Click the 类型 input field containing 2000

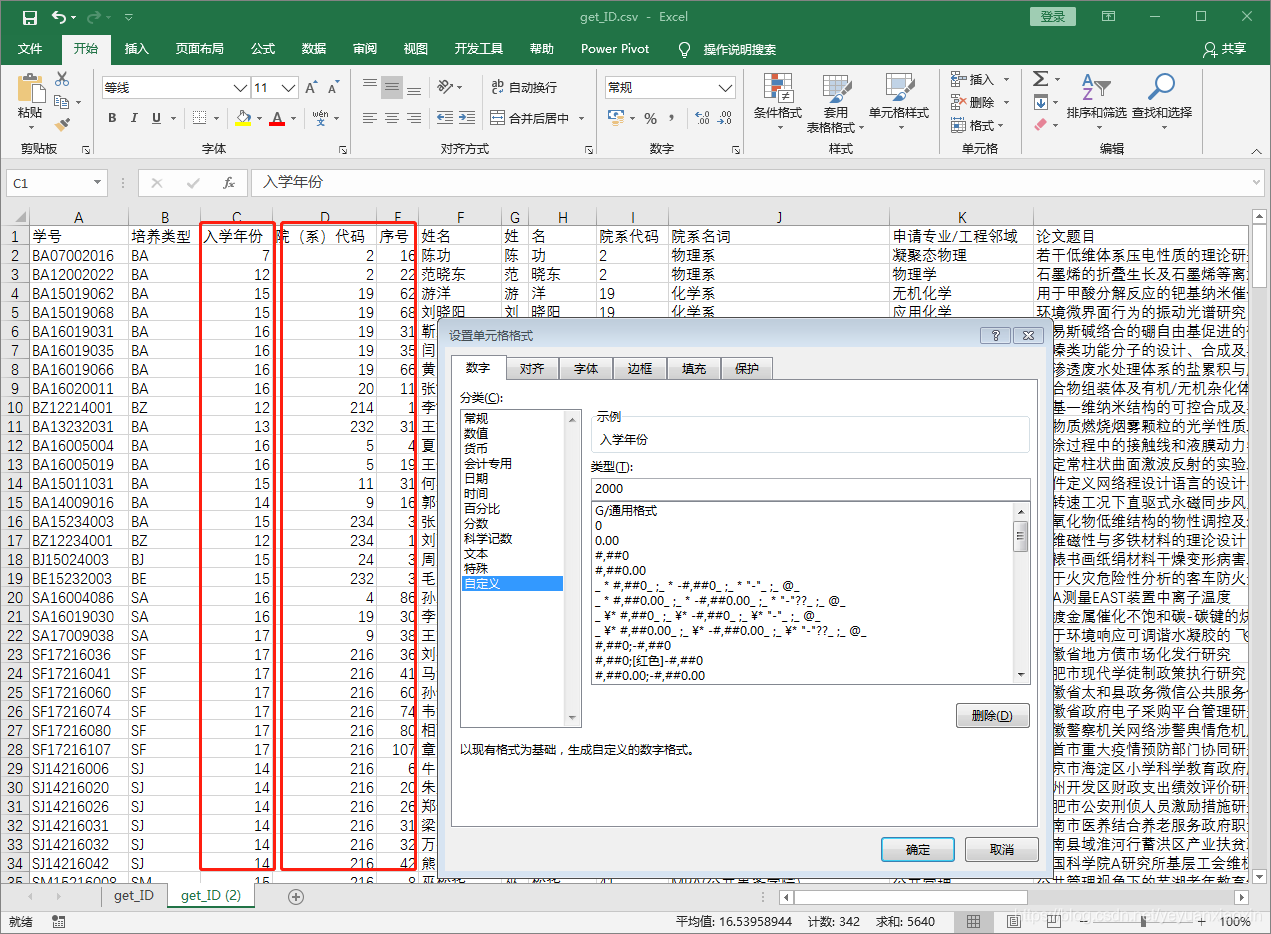pyautogui.click(x=810, y=489)
